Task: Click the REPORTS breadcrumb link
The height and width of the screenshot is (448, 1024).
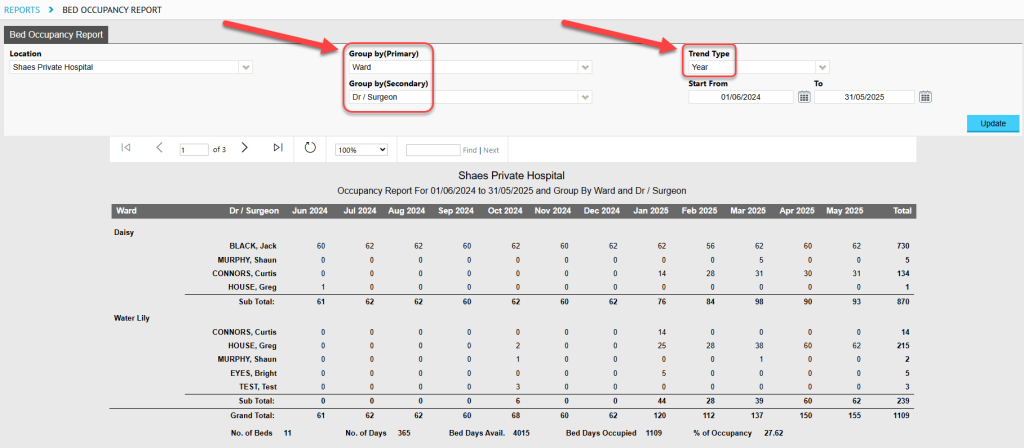Action: [x=22, y=10]
